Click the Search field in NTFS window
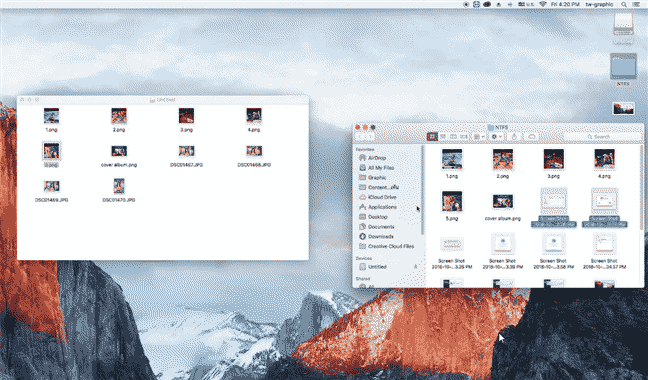The image size is (648, 380). click(602, 136)
